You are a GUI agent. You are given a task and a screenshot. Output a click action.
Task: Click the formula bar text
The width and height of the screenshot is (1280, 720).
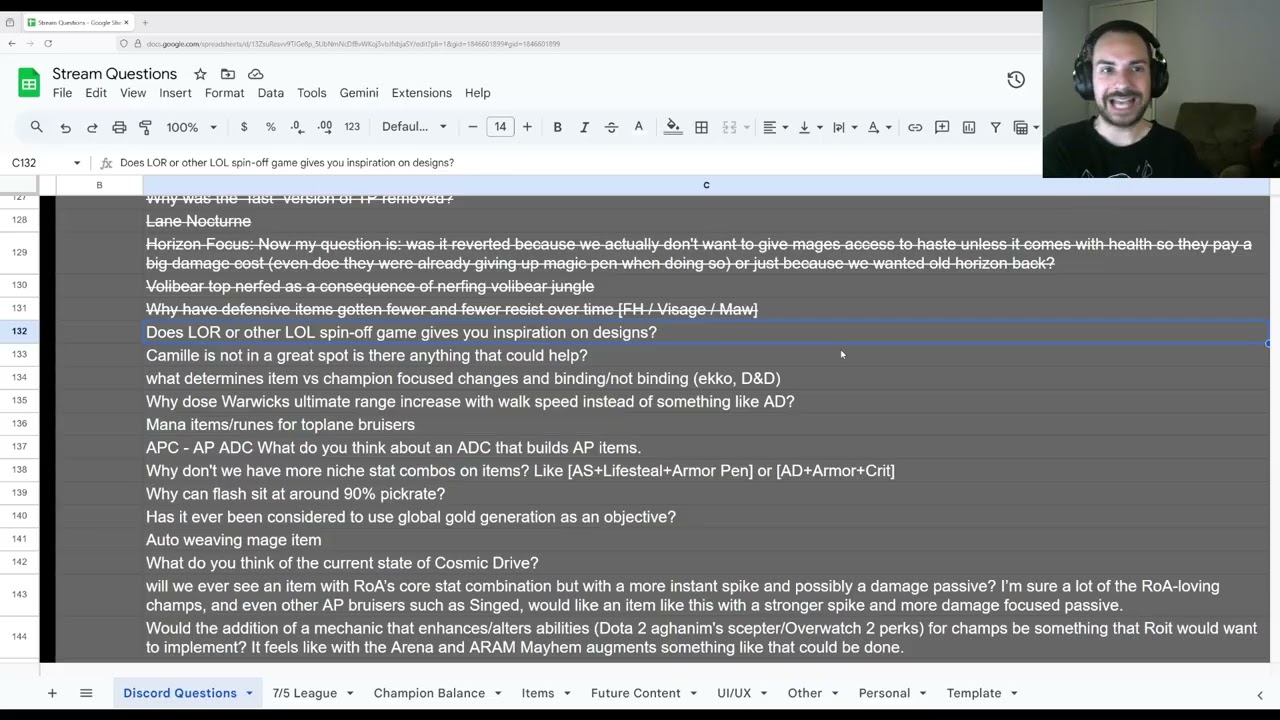pos(287,163)
